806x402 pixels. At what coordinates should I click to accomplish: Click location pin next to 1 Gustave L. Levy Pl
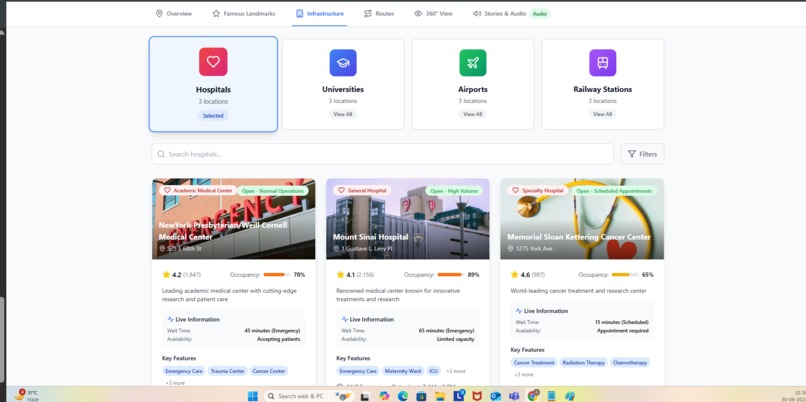336,248
